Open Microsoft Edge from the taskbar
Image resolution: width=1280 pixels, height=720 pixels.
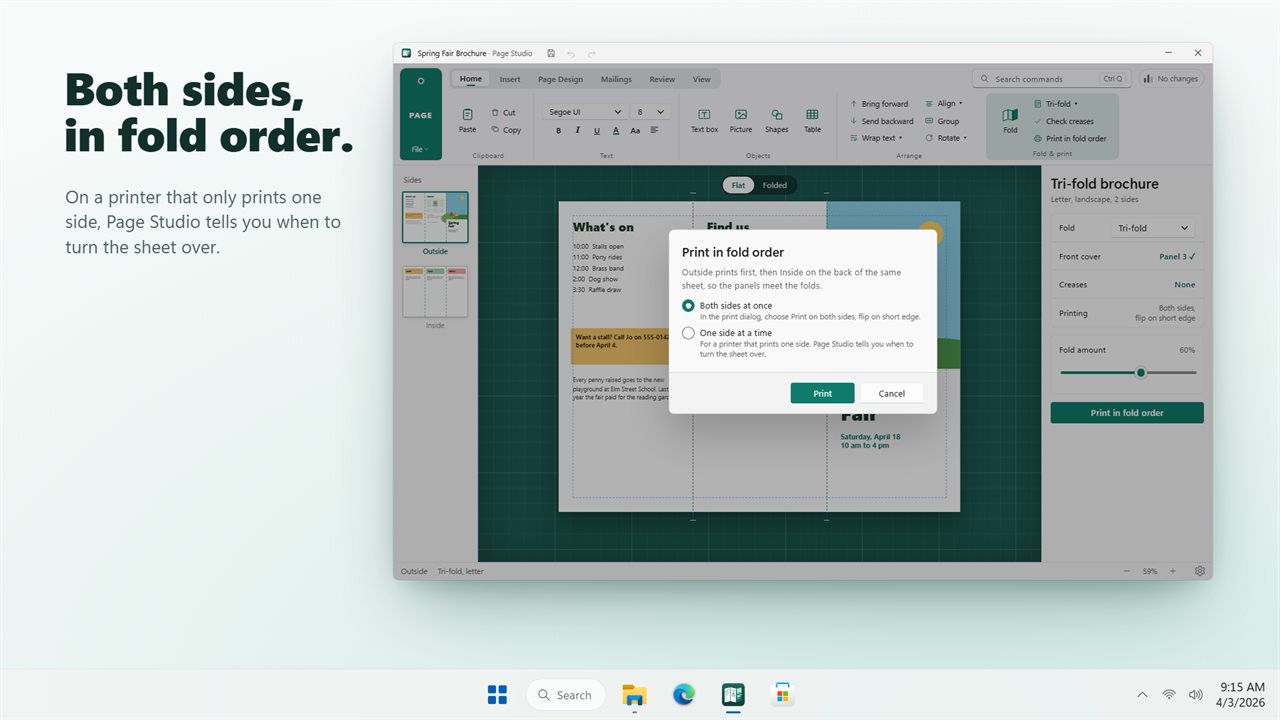(684, 695)
